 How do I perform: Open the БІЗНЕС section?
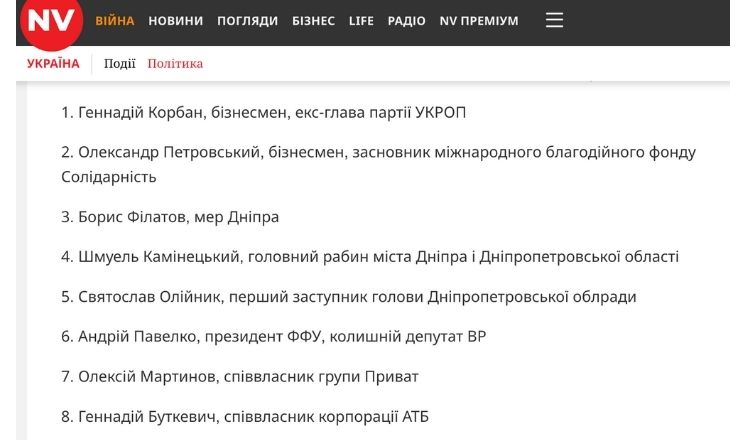click(314, 21)
